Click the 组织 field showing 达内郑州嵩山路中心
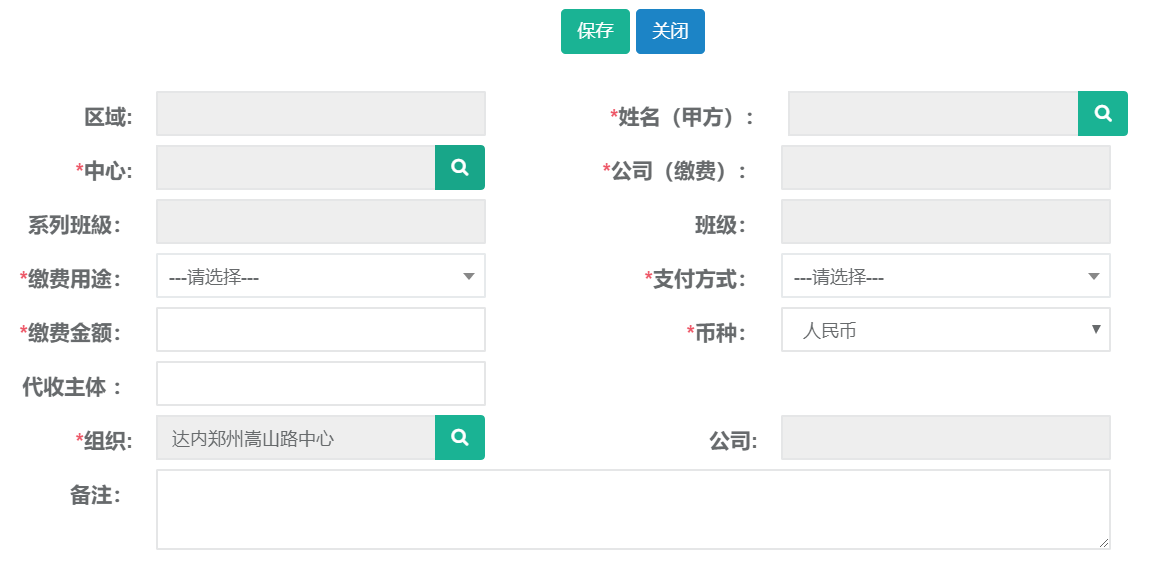 (295, 437)
